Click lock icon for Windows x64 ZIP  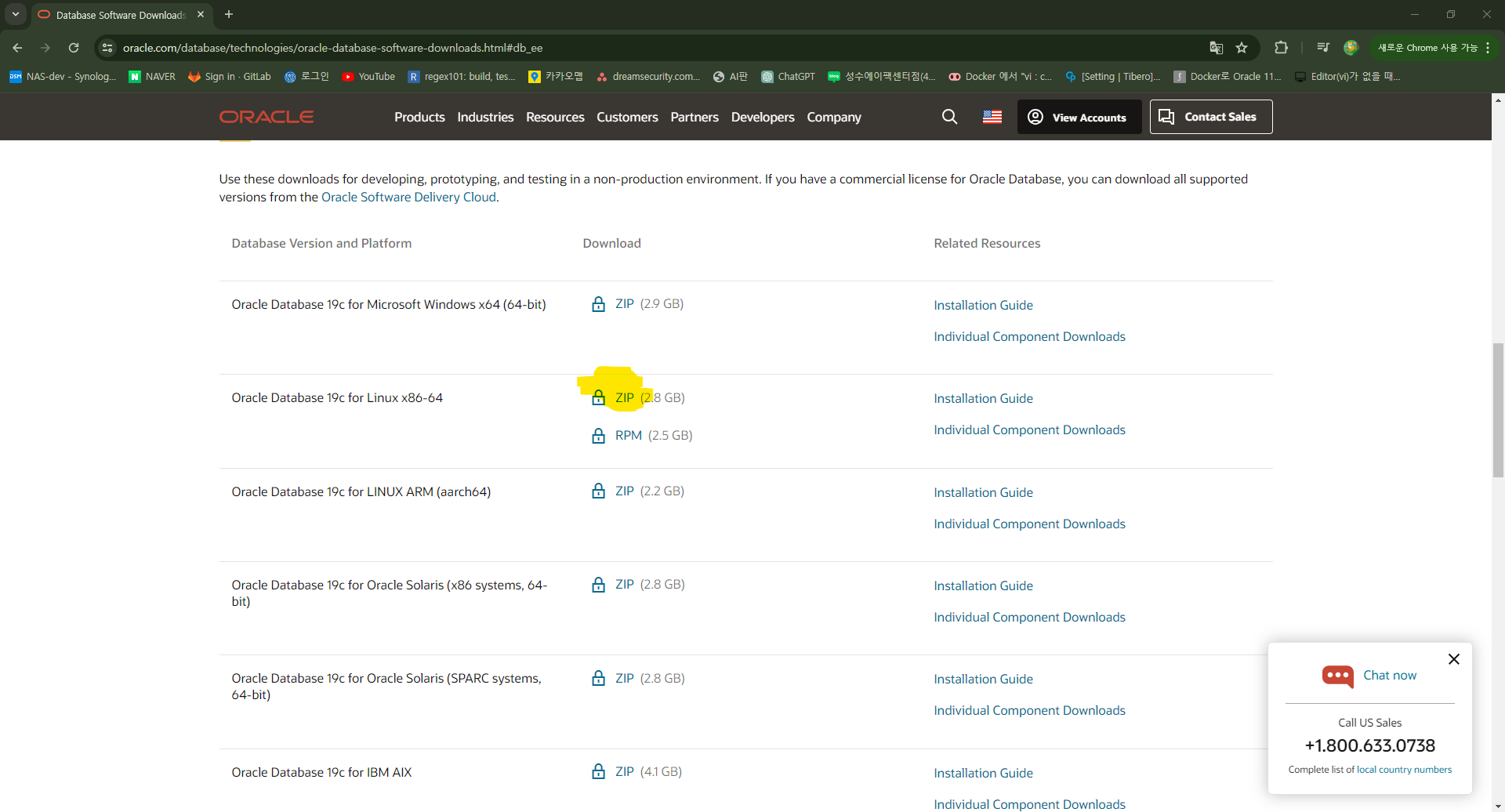pyautogui.click(x=598, y=304)
